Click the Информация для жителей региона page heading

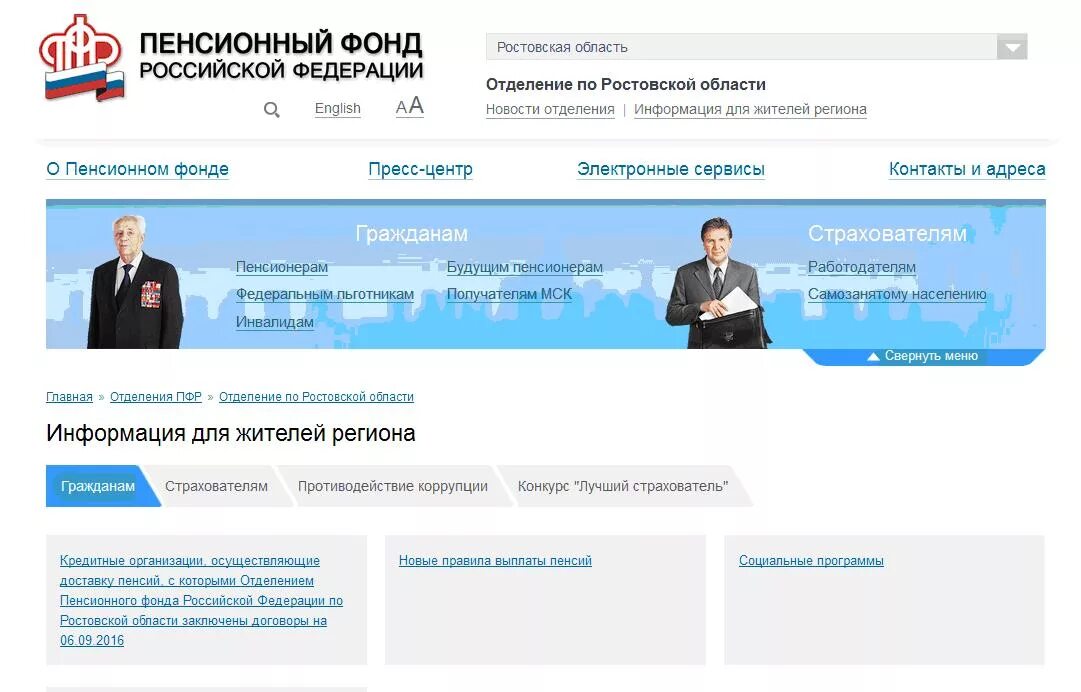(x=231, y=434)
